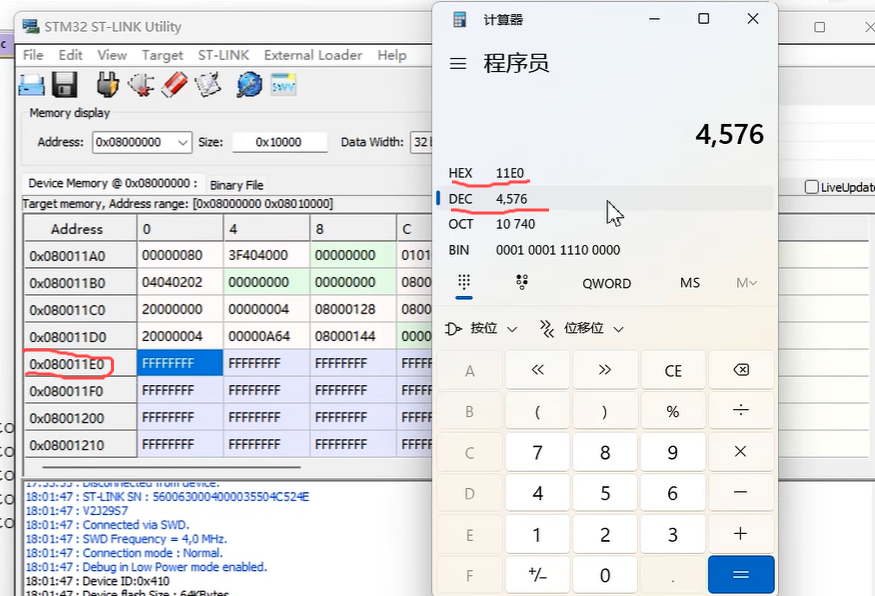The height and width of the screenshot is (596, 875).
Task: Expand the 按位 bitwise dropdown
Action: [482, 329]
